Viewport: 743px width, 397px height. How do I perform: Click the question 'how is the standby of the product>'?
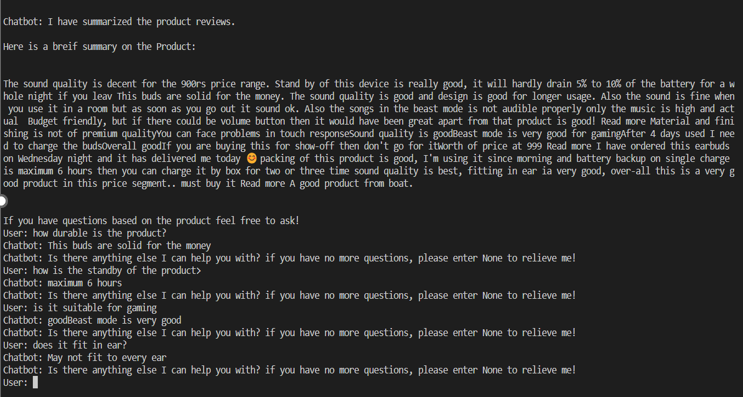[x=117, y=271]
